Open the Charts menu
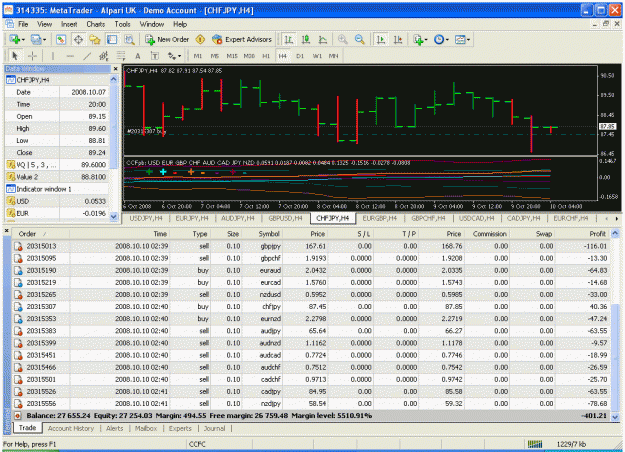The width and height of the screenshot is (625, 452). point(96,24)
